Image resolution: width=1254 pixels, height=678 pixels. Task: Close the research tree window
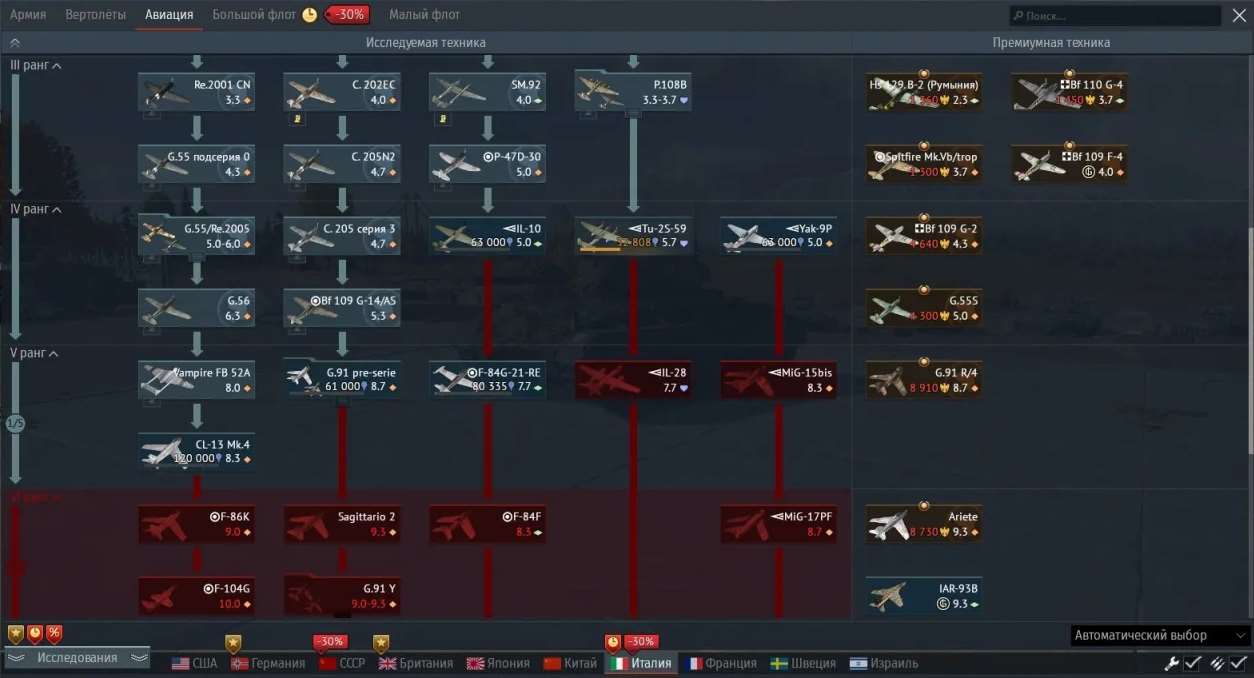(x=1239, y=15)
